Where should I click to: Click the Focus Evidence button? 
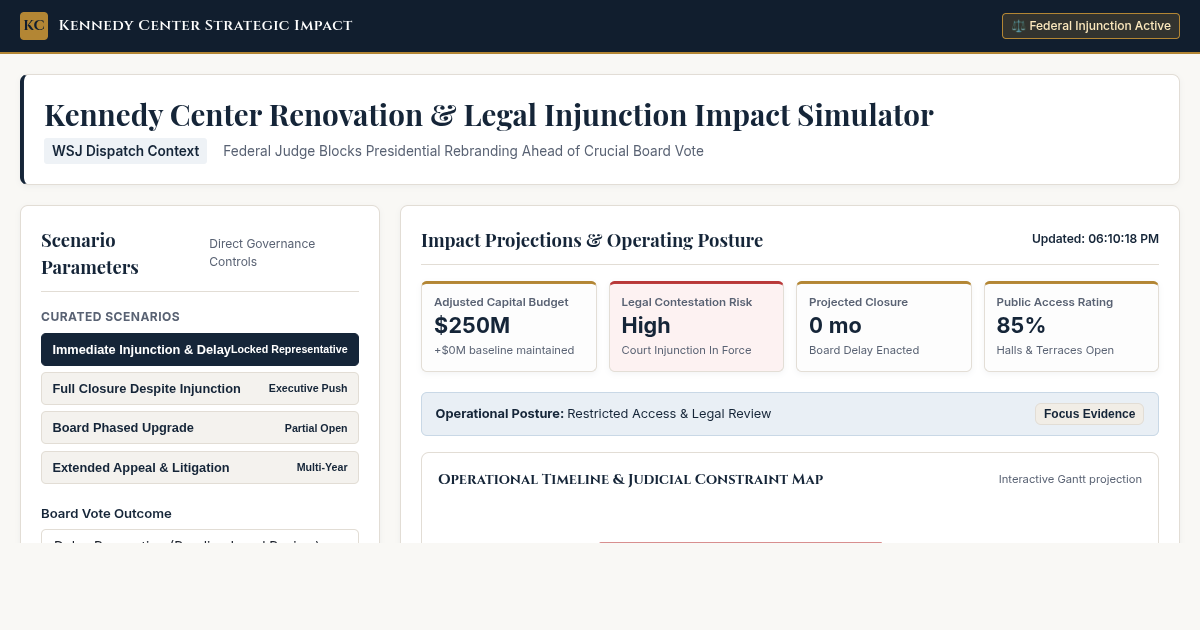(1089, 414)
